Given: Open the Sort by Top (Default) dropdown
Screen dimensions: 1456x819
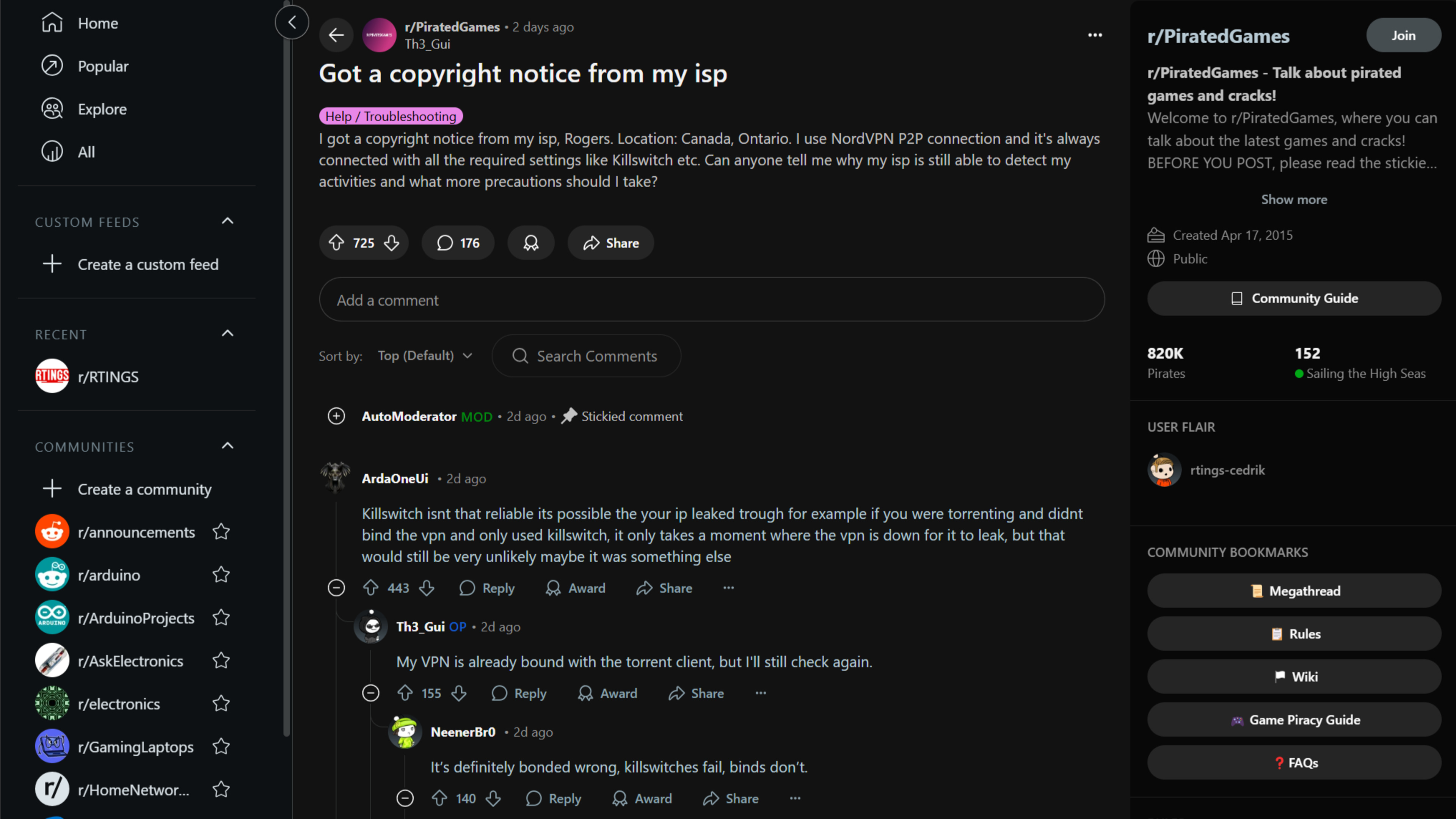Looking at the screenshot, I should [x=425, y=356].
